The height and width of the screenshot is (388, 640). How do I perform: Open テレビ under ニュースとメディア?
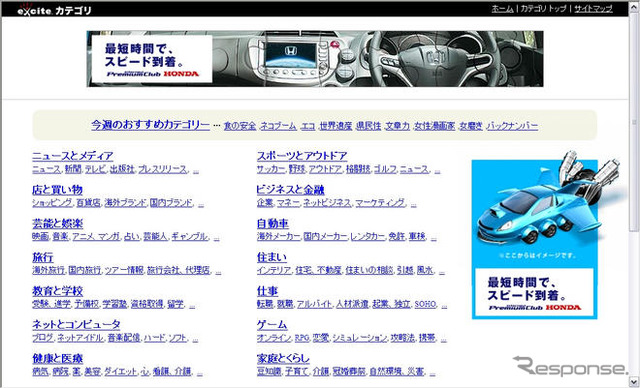[96, 169]
